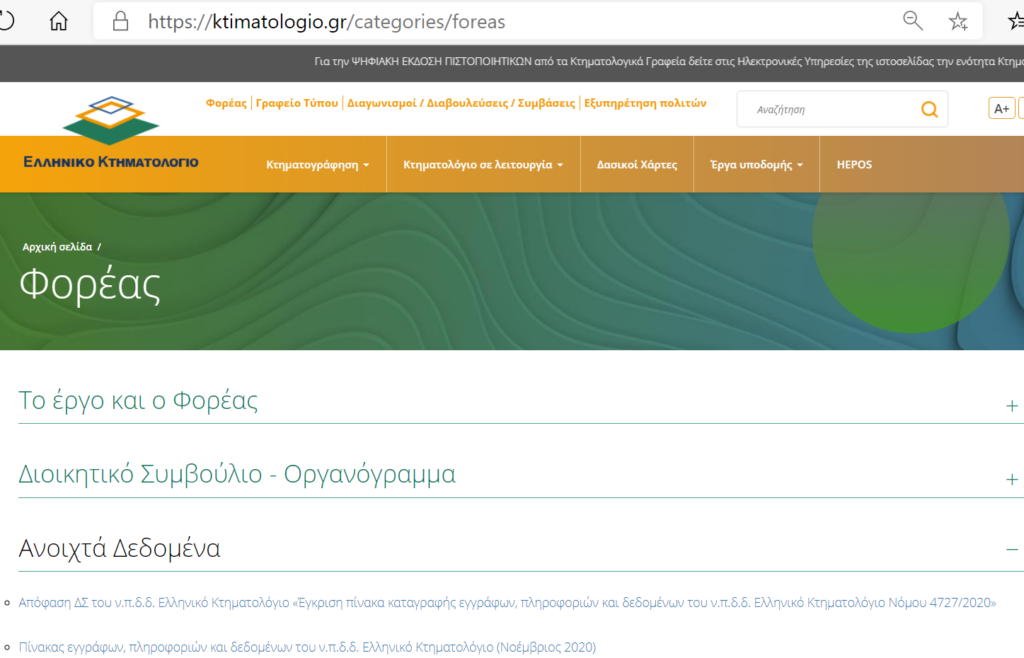Go to browser home page icon
The image size is (1024, 658).
coord(59,22)
